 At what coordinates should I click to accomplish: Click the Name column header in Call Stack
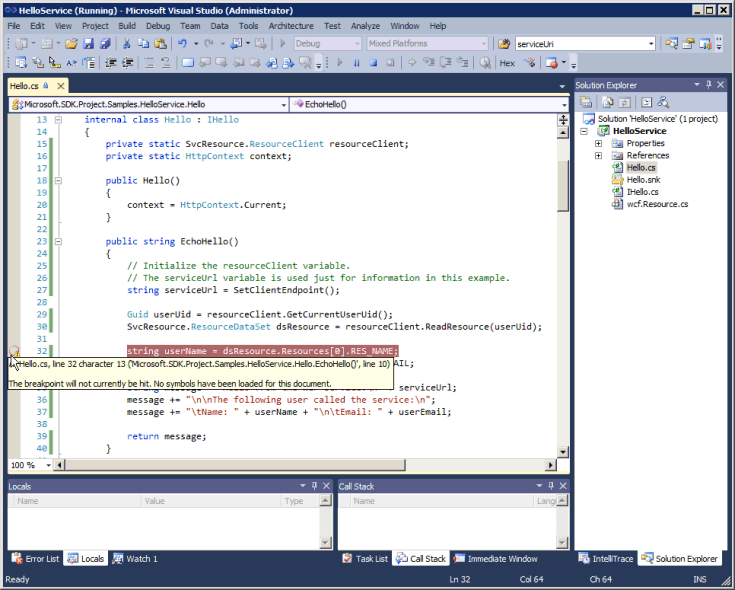click(442, 501)
